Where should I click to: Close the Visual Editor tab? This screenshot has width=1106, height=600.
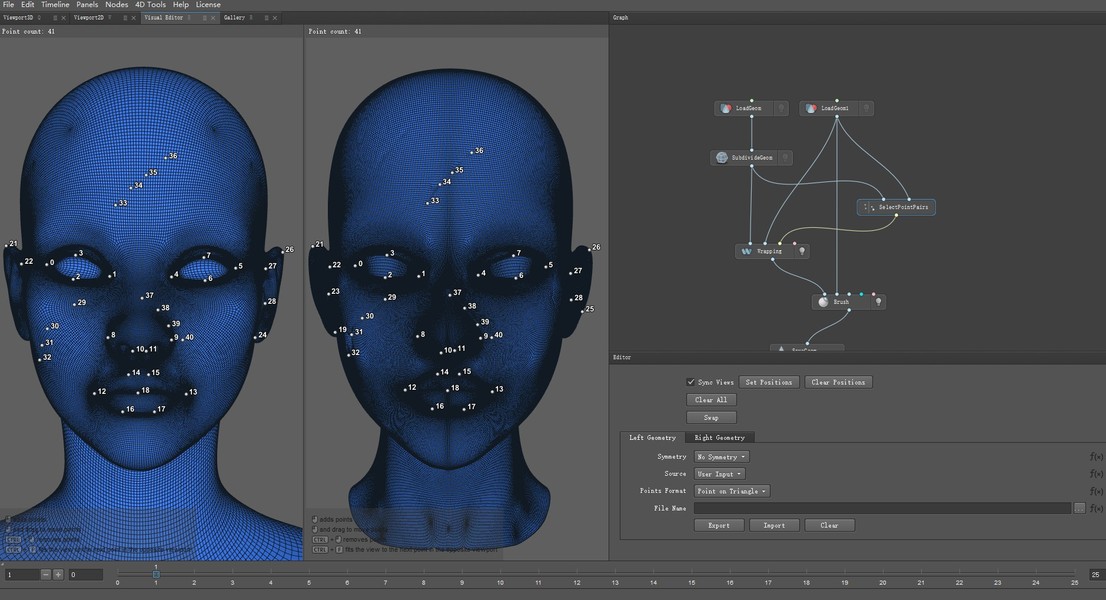point(213,18)
